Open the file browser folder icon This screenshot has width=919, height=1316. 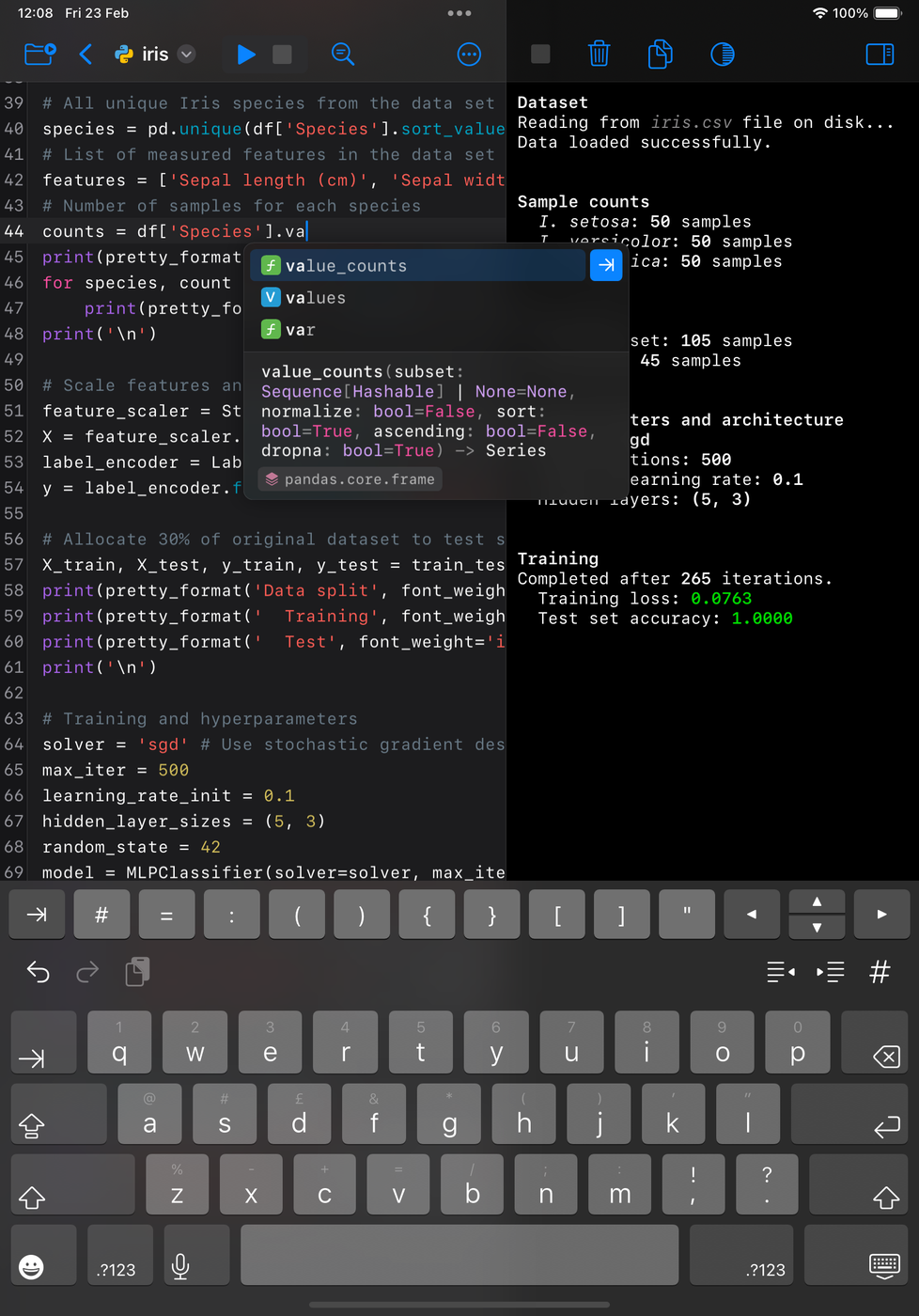(x=39, y=55)
